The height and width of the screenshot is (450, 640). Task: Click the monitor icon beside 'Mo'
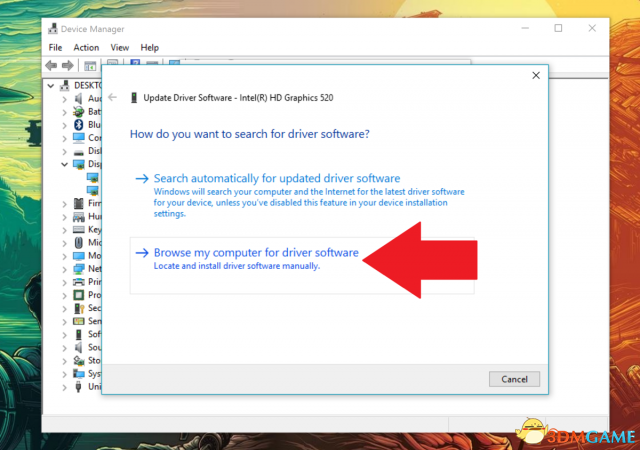coord(78,256)
